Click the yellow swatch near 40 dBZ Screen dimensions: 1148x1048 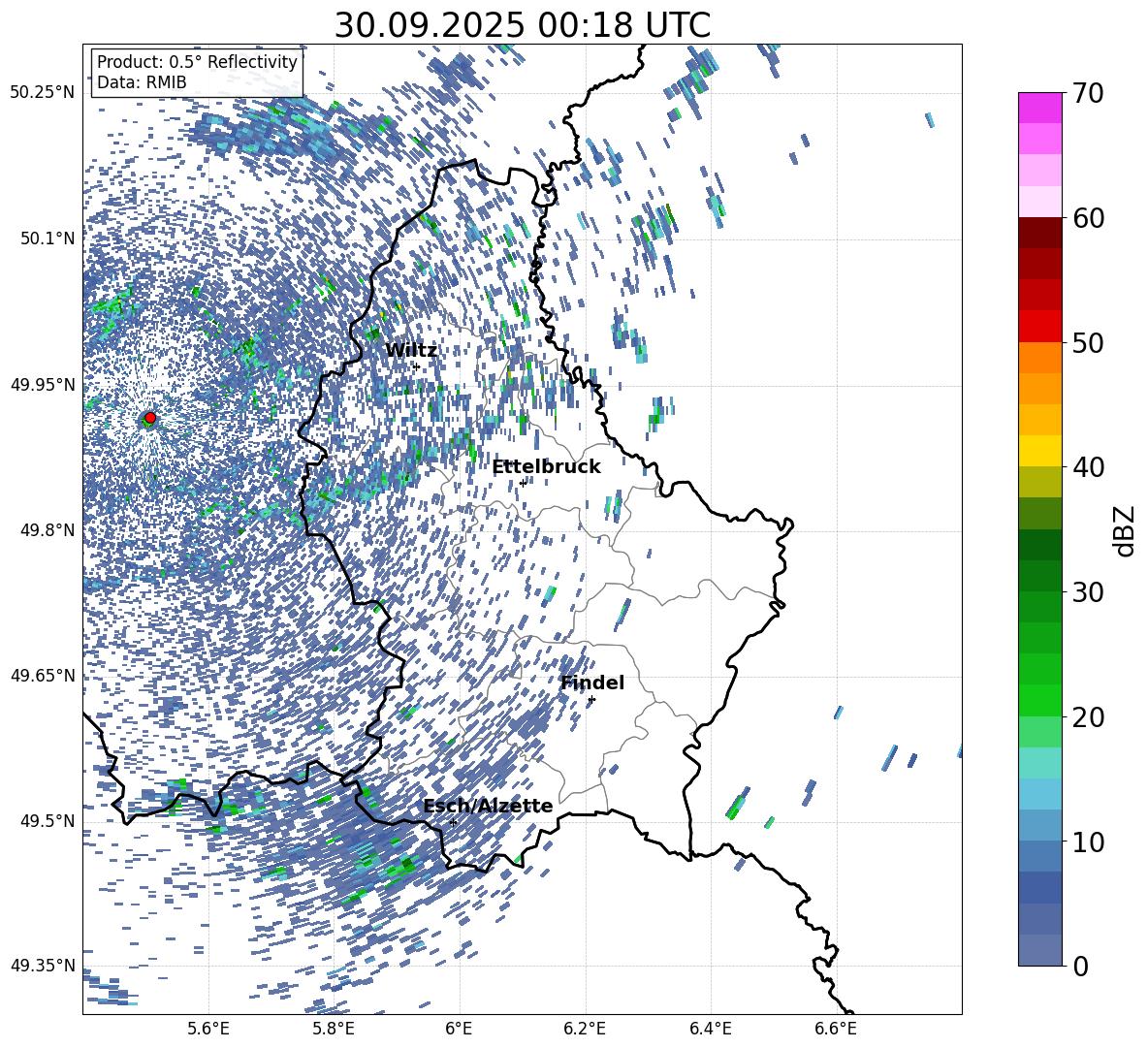(x=1039, y=451)
